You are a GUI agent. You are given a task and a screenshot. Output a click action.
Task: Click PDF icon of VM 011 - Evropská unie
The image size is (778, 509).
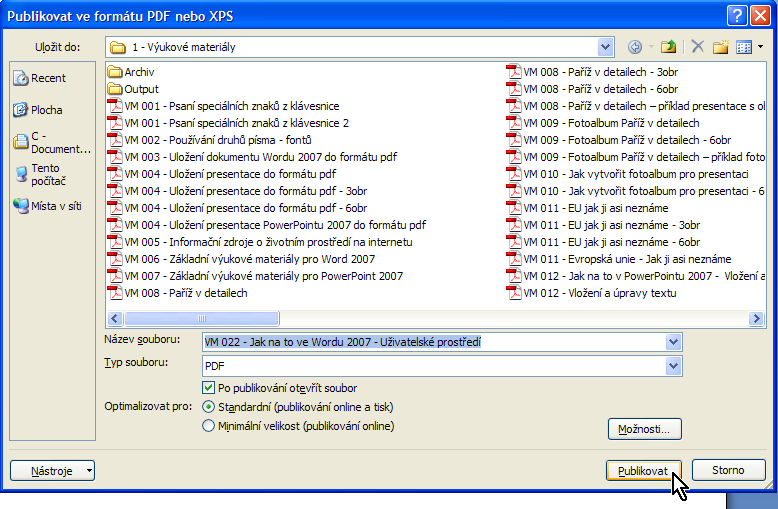[514, 259]
